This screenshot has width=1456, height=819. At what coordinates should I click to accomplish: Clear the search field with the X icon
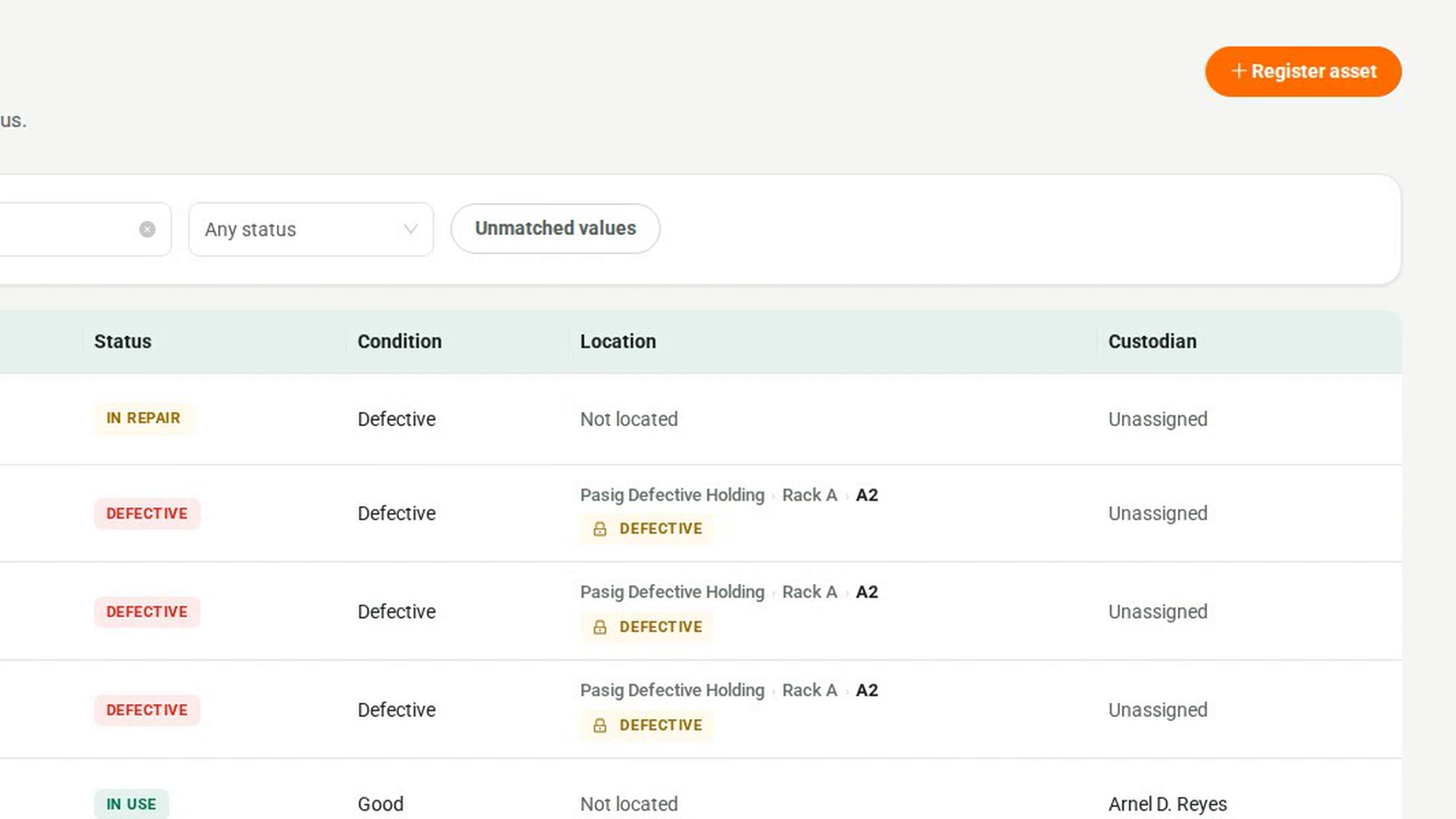click(x=147, y=229)
